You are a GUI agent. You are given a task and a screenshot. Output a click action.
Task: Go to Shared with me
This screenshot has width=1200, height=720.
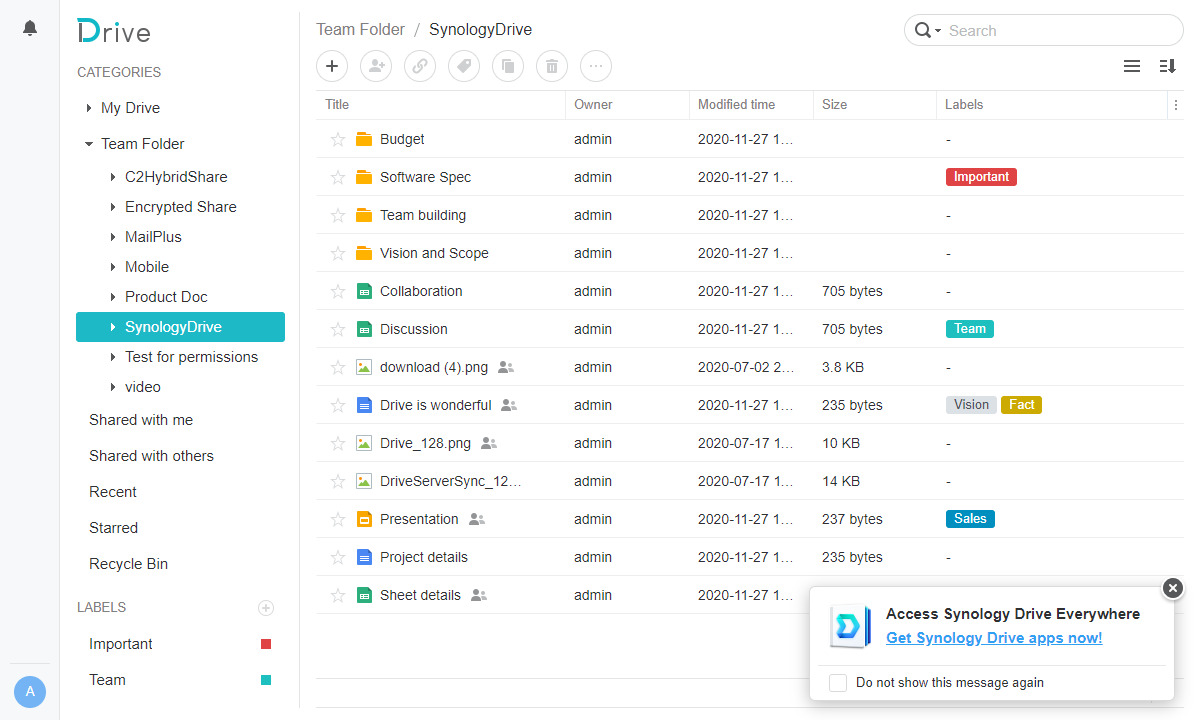click(x=141, y=420)
